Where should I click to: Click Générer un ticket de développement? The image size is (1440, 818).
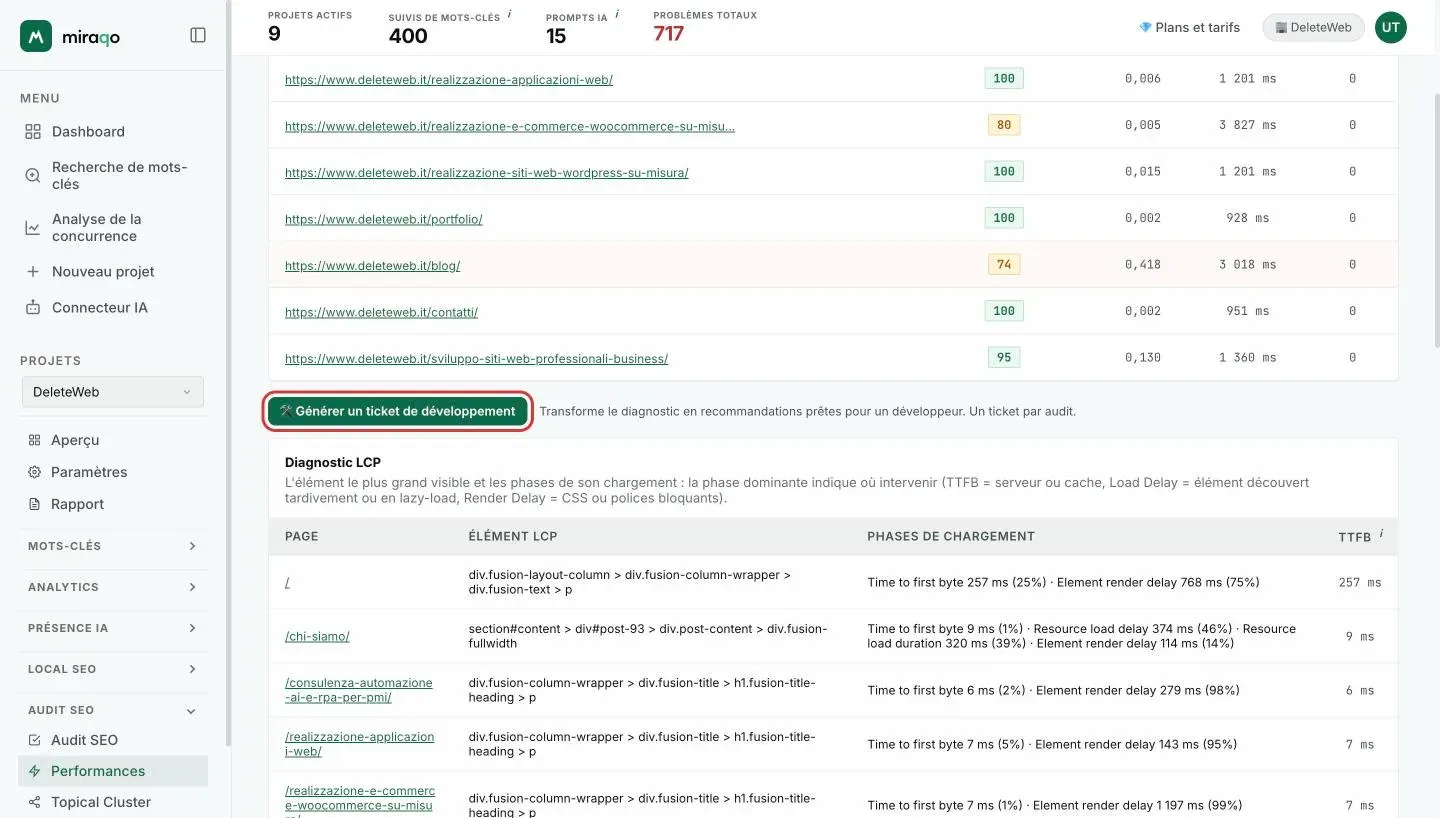click(x=397, y=411)
